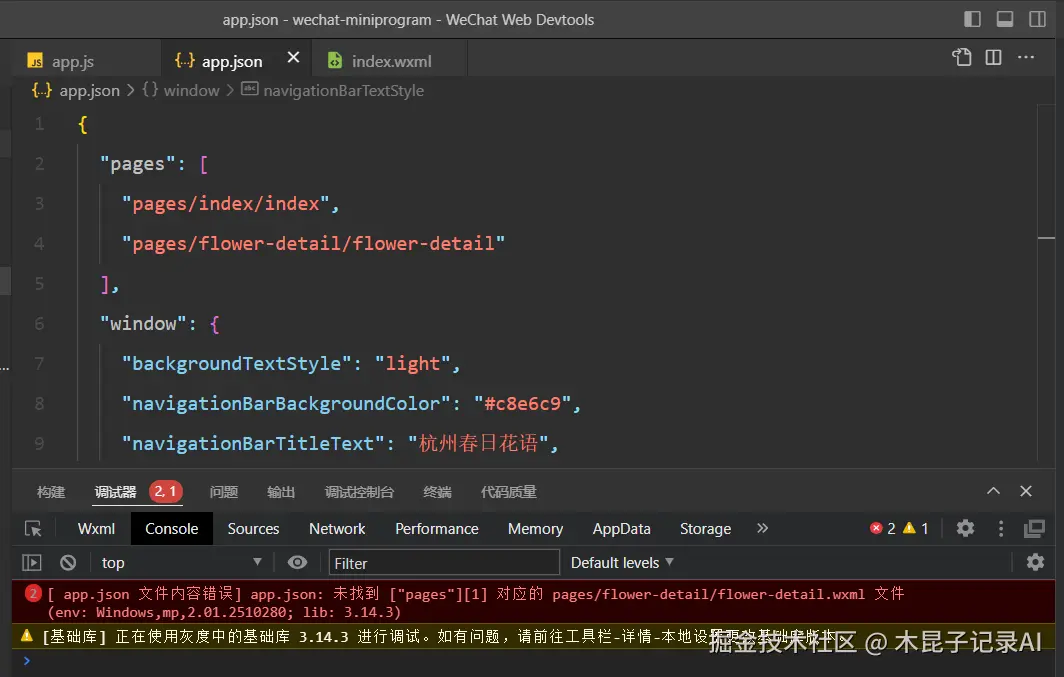This screenshot has height=677, width=1064.
Task: Open devtools vertical dots menu
Action: 1001,528
